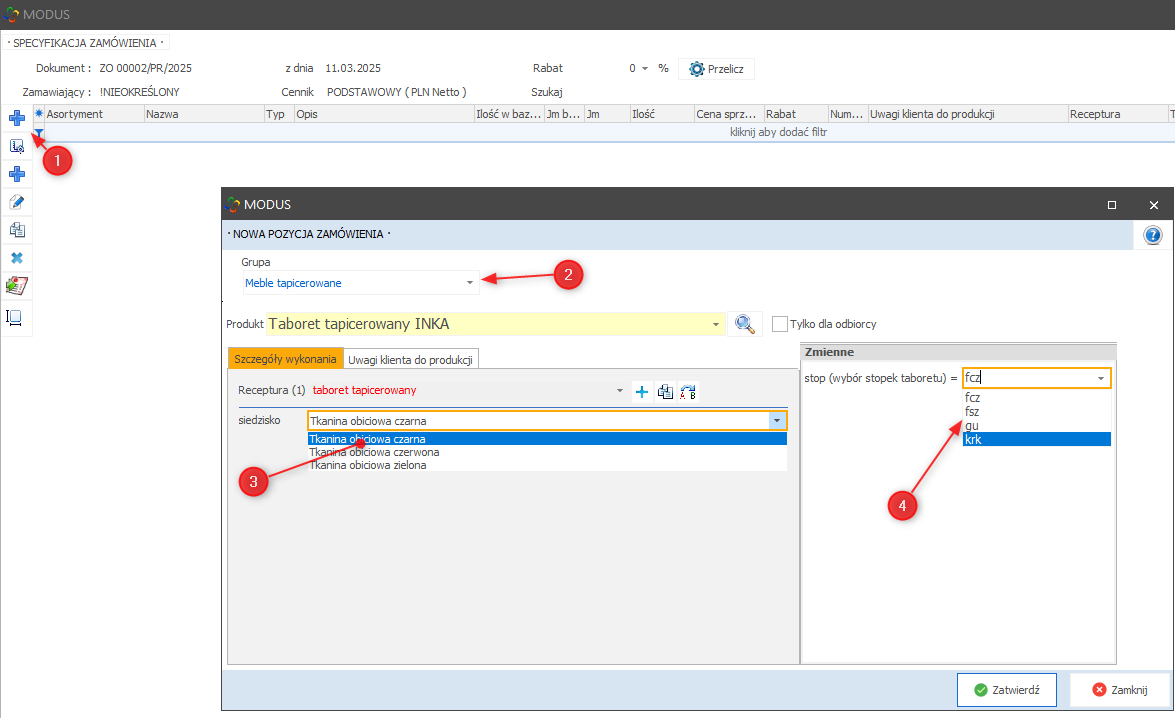This screenshot has height=718, width=1175.
Task: Open help with the question mark icon
Action: click(x=1152, y=235)
